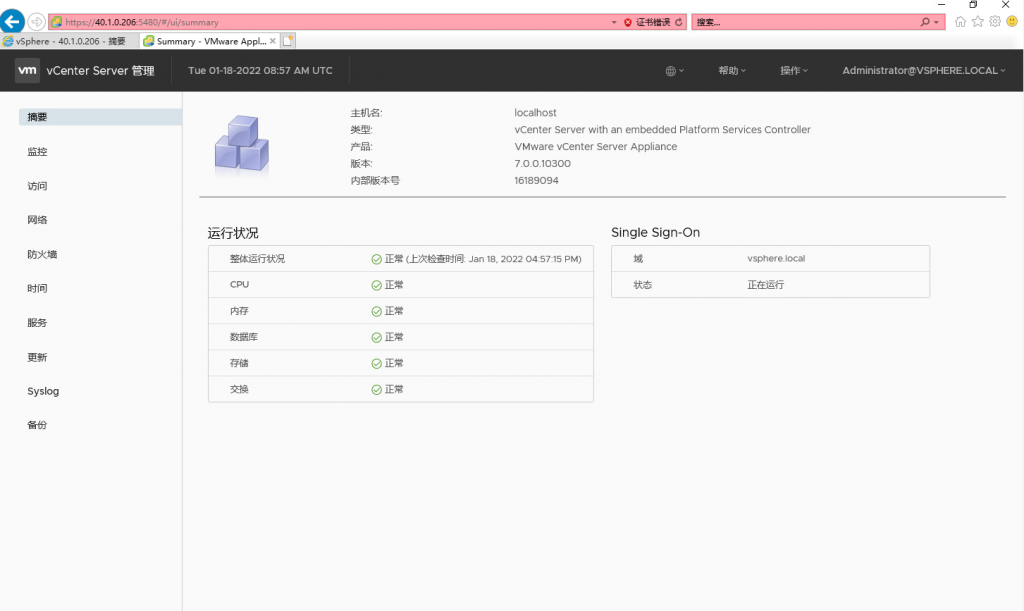Viewport: 1024px width, 611px height.
Task: Select version text 7.0.0.10300
Action: [x=543, y=163]
